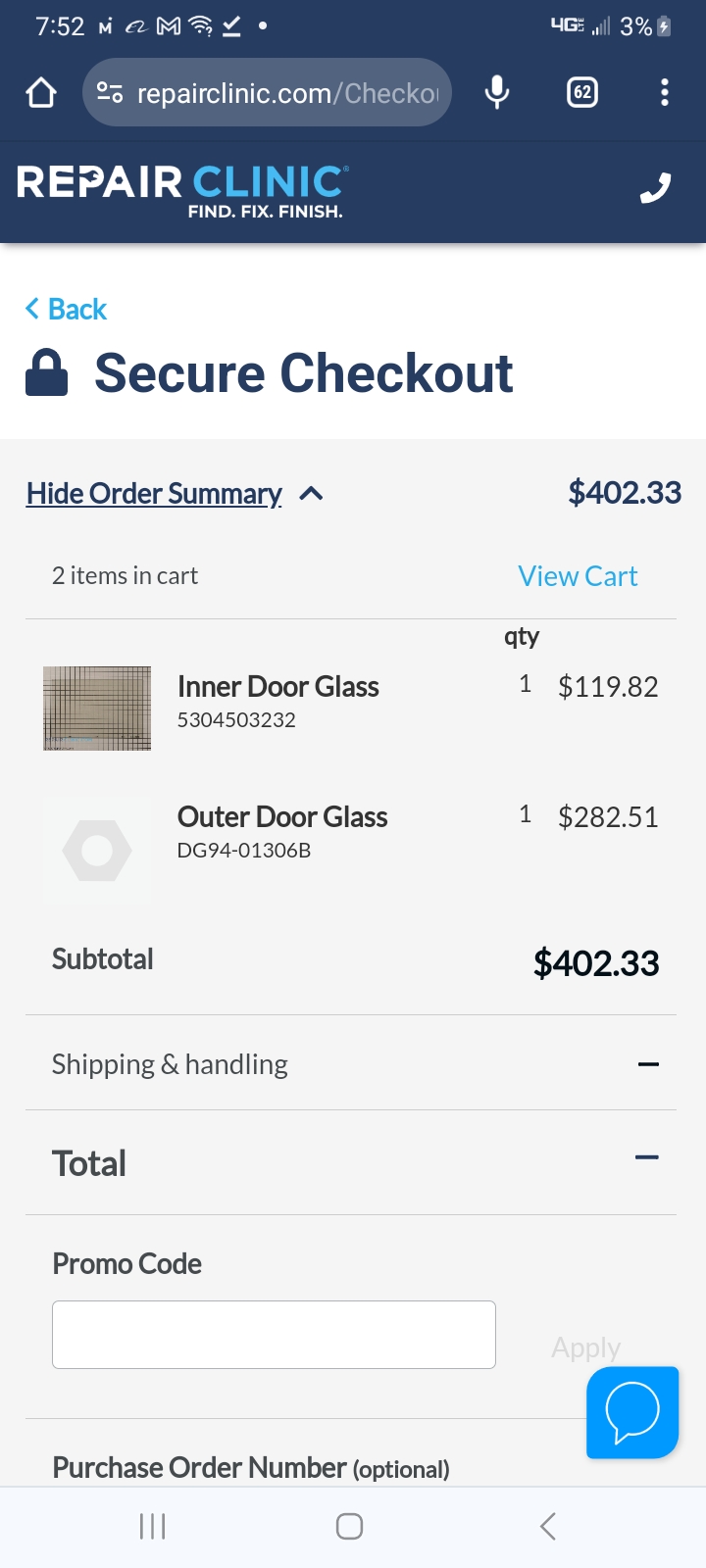This screenshot has height=1568, width=706.
Task: Go back using the Back link
Action: pos(66,310)
